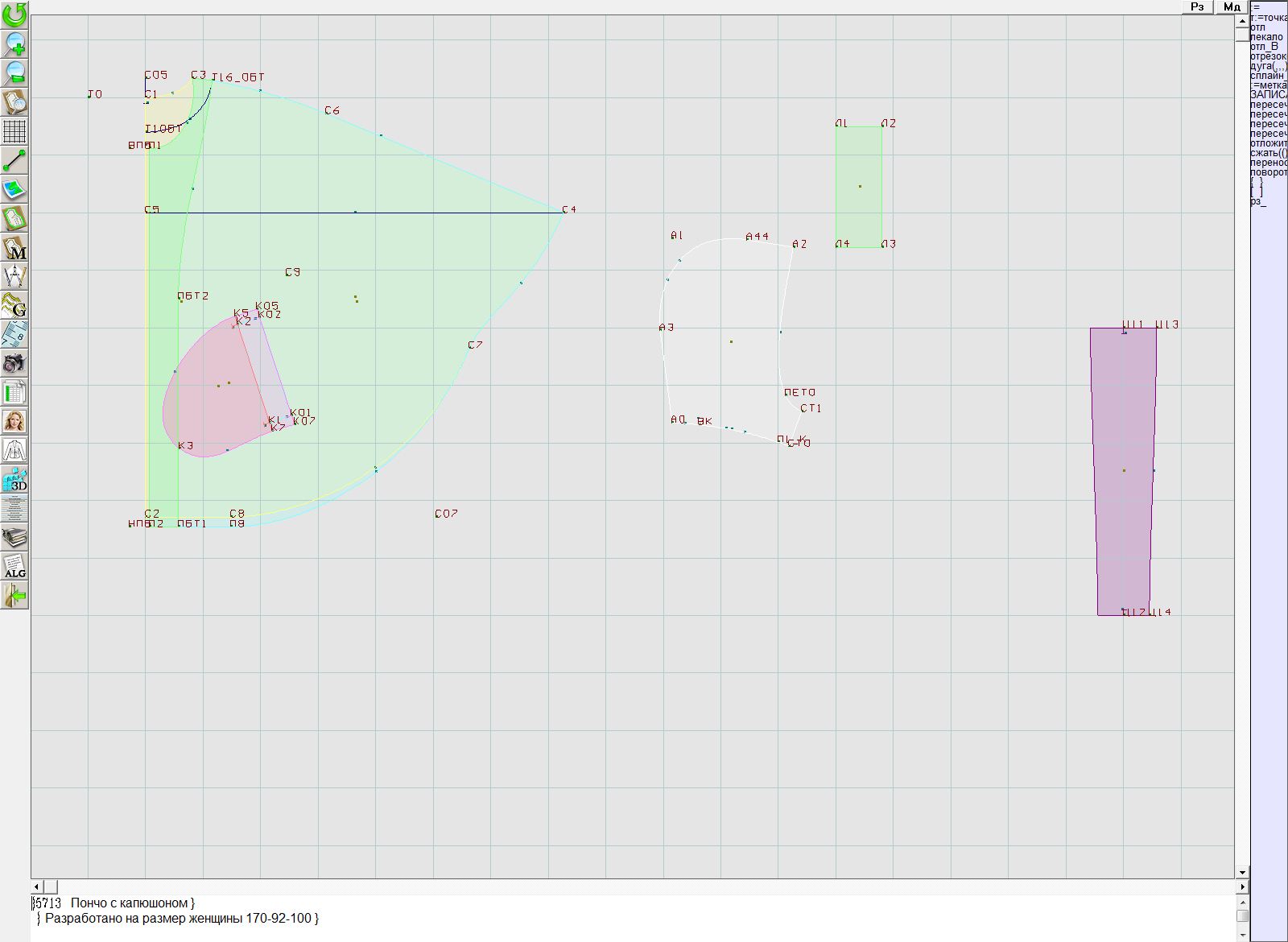This screenshot has width=1288, height=942.
Task: Click the vertical scrollbar up arrow
Action: [1242, 20]
